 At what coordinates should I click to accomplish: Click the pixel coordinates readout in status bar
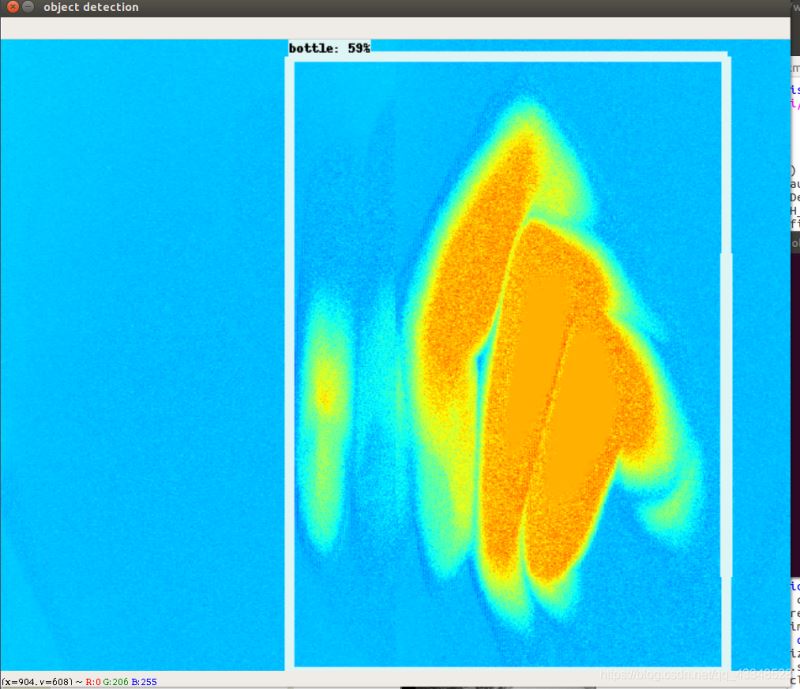(36, 682)
